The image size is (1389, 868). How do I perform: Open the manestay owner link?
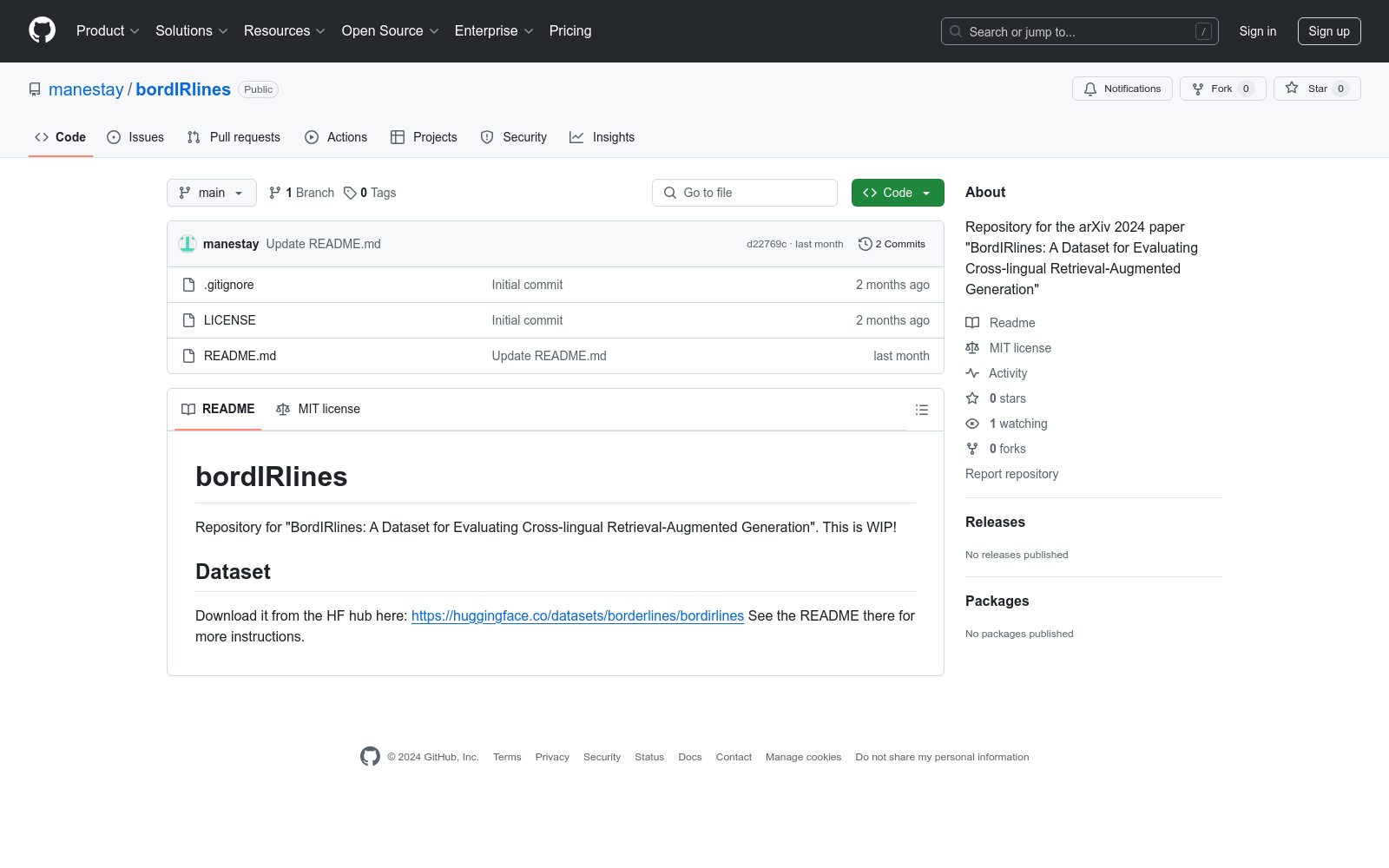tap(86, 89)
